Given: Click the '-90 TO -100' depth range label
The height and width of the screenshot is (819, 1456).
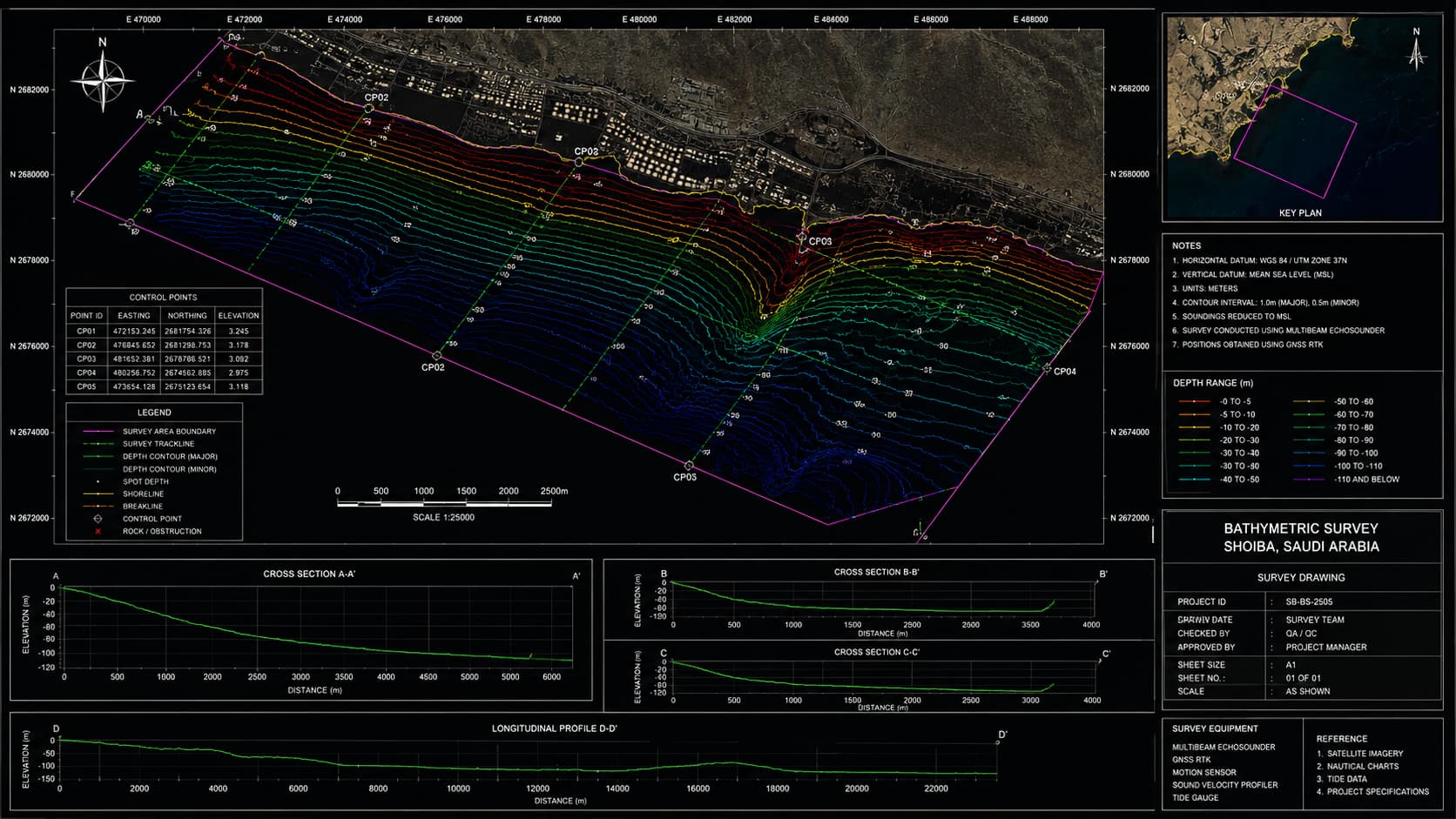Looking at the screenshot, I should pyautogui.click(x=1357, y=453).
